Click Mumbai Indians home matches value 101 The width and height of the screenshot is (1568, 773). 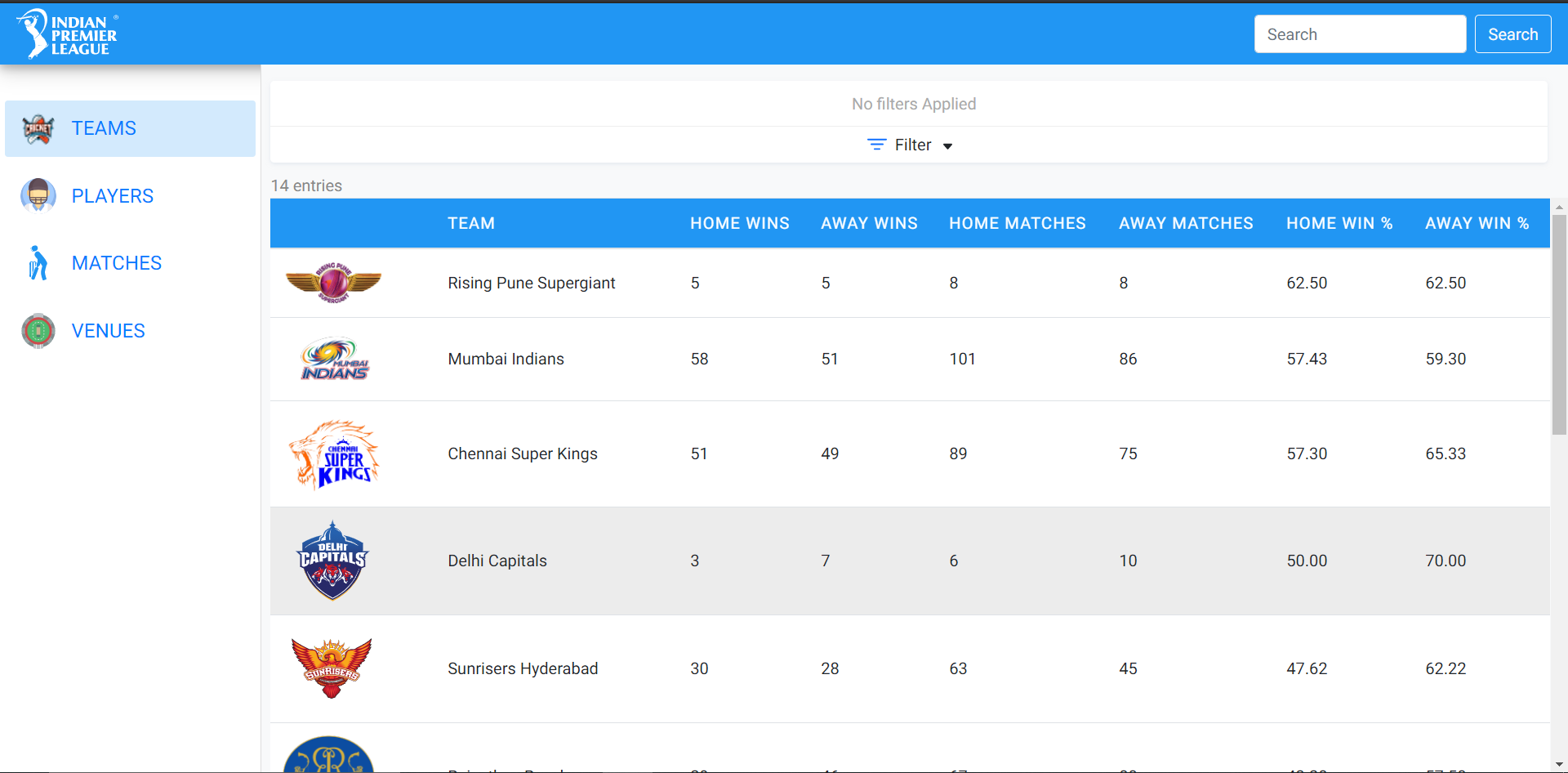tap(962, 359)
